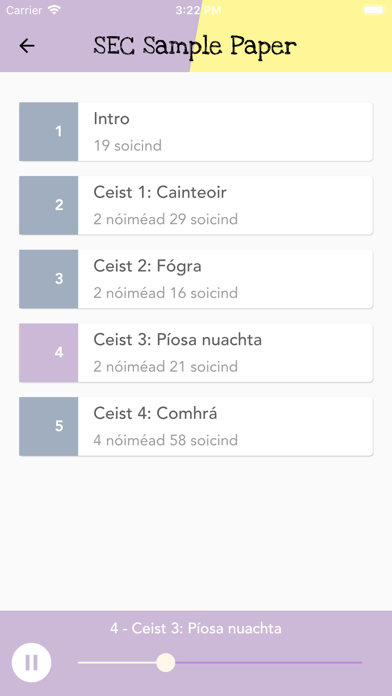Play Ceist 1: Cainteoir track
392x696 pixels.
coord(196,206)
